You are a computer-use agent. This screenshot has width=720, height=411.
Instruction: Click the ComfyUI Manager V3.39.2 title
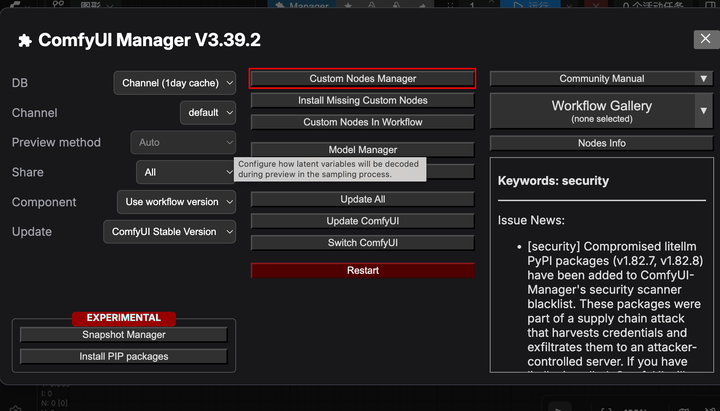coord(149,40)
